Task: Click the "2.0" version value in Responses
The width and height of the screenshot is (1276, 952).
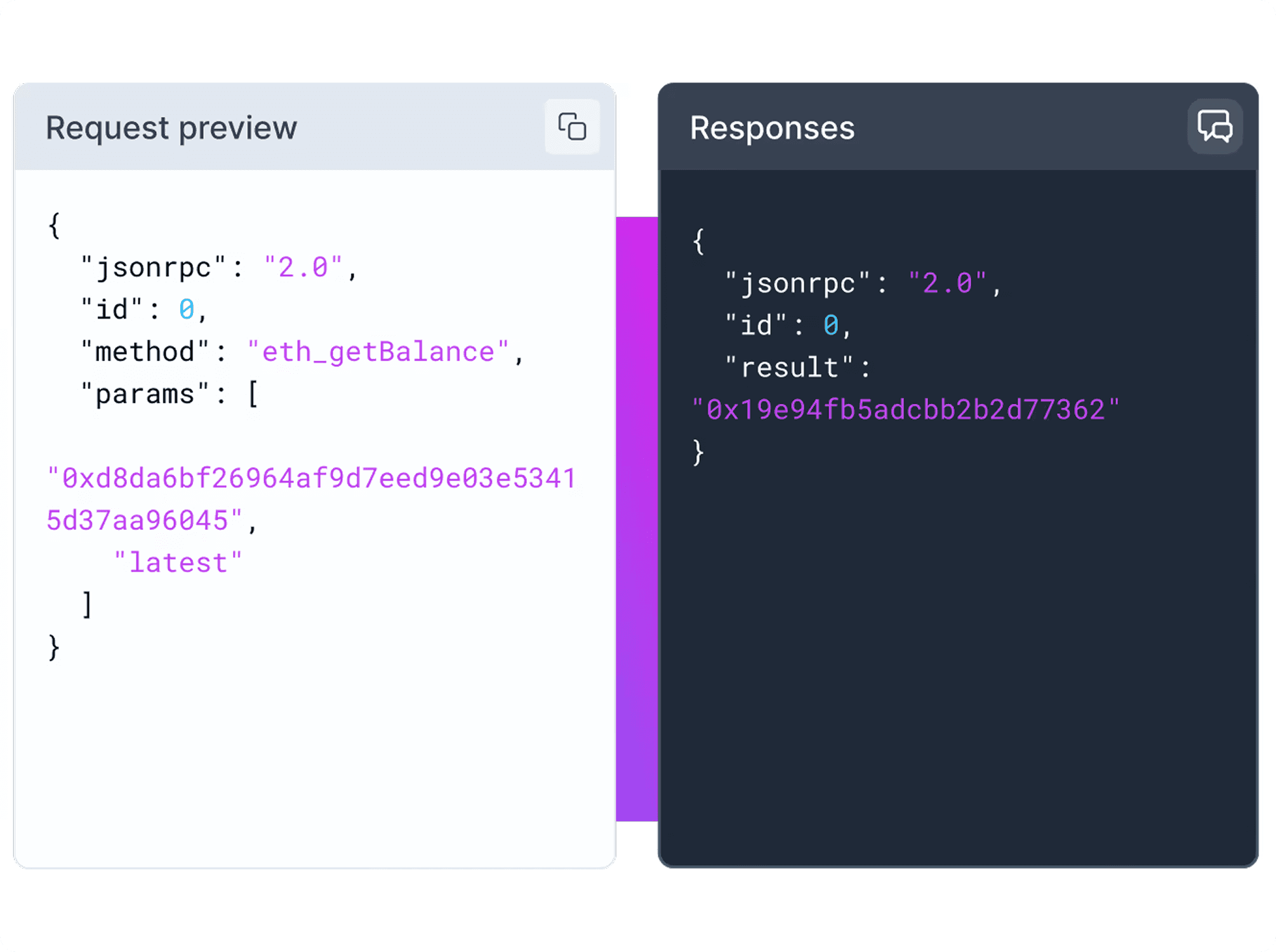Action: pyautogui.click(x=948, y=282)
